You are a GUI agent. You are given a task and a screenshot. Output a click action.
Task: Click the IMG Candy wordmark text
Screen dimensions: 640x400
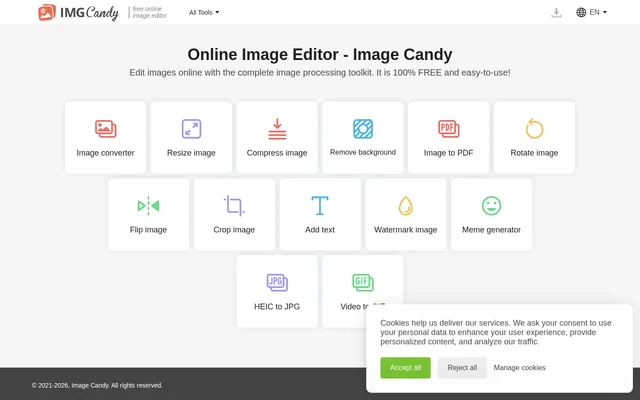click(89, 13)
